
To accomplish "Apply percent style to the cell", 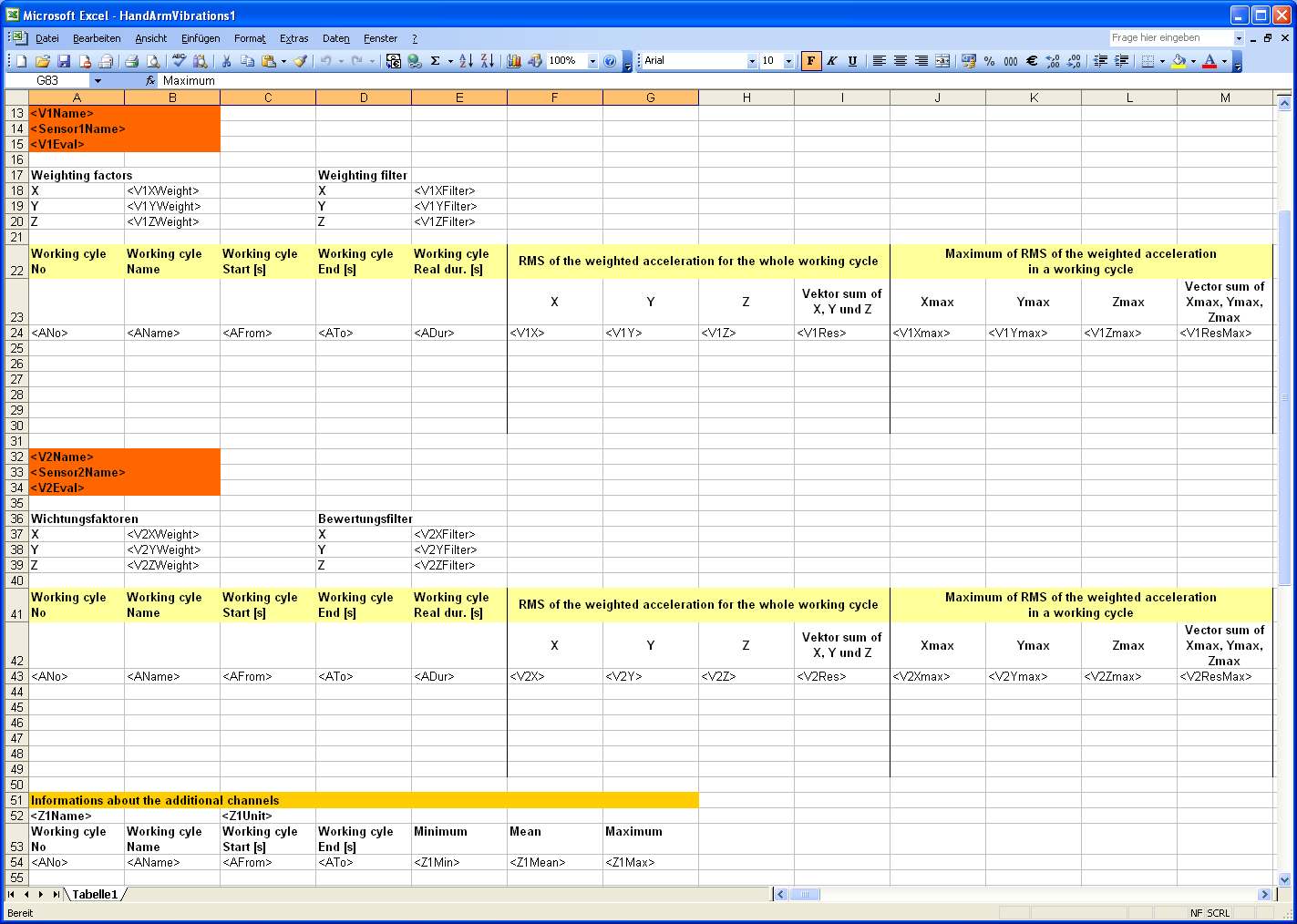I will pos(989,61).
